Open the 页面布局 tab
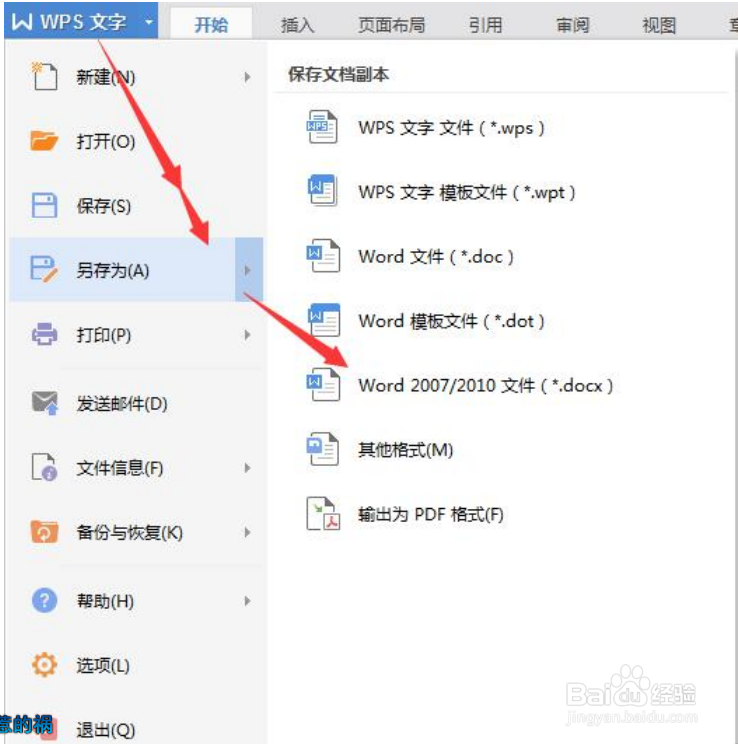Screen dimensions: 738x744 392,25
